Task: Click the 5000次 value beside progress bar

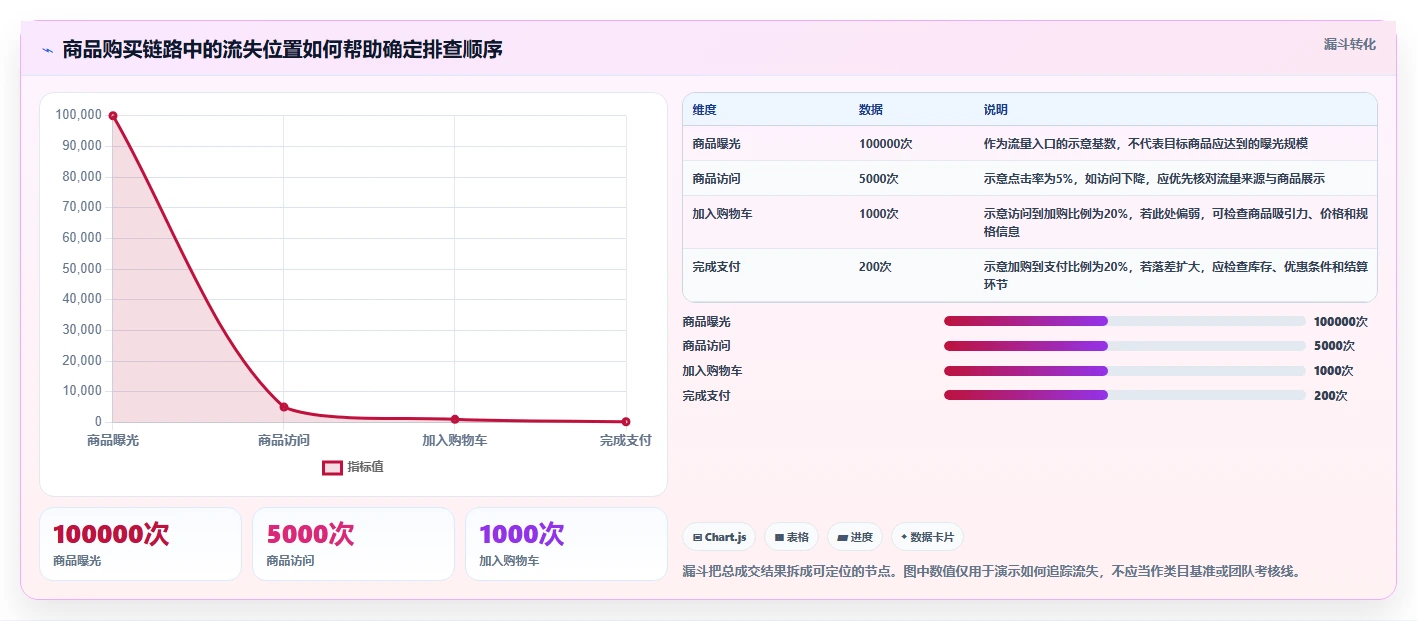Action: [x=1334, y=346]
